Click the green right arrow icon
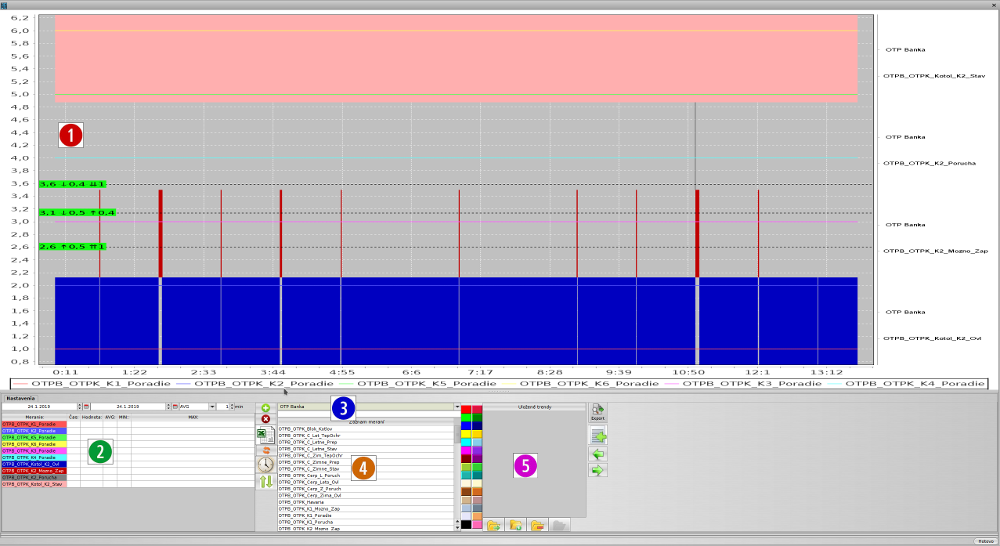Screen dimensions: 1000x546 pyautogui.click(x=598, y=470)
